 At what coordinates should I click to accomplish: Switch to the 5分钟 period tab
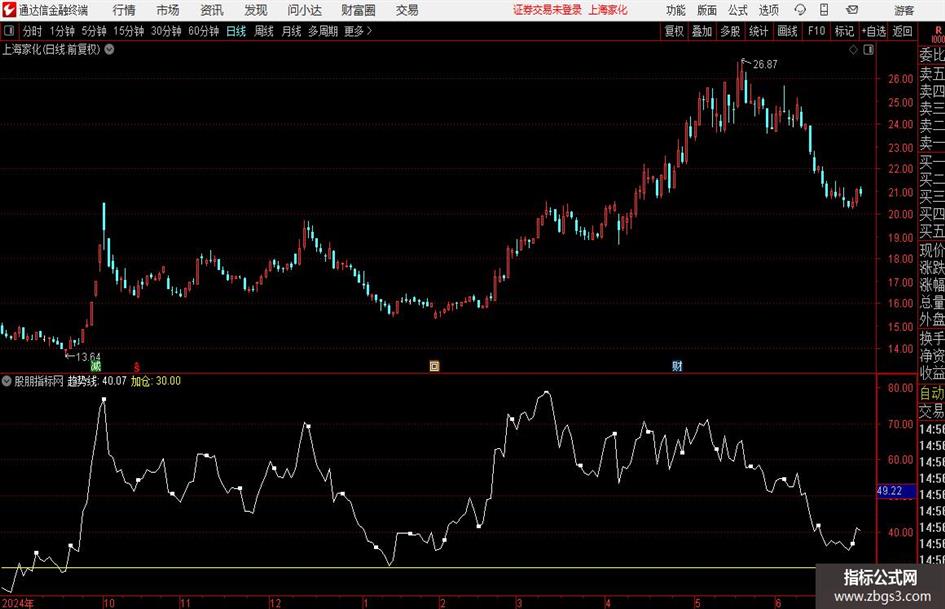coord(94,31)
